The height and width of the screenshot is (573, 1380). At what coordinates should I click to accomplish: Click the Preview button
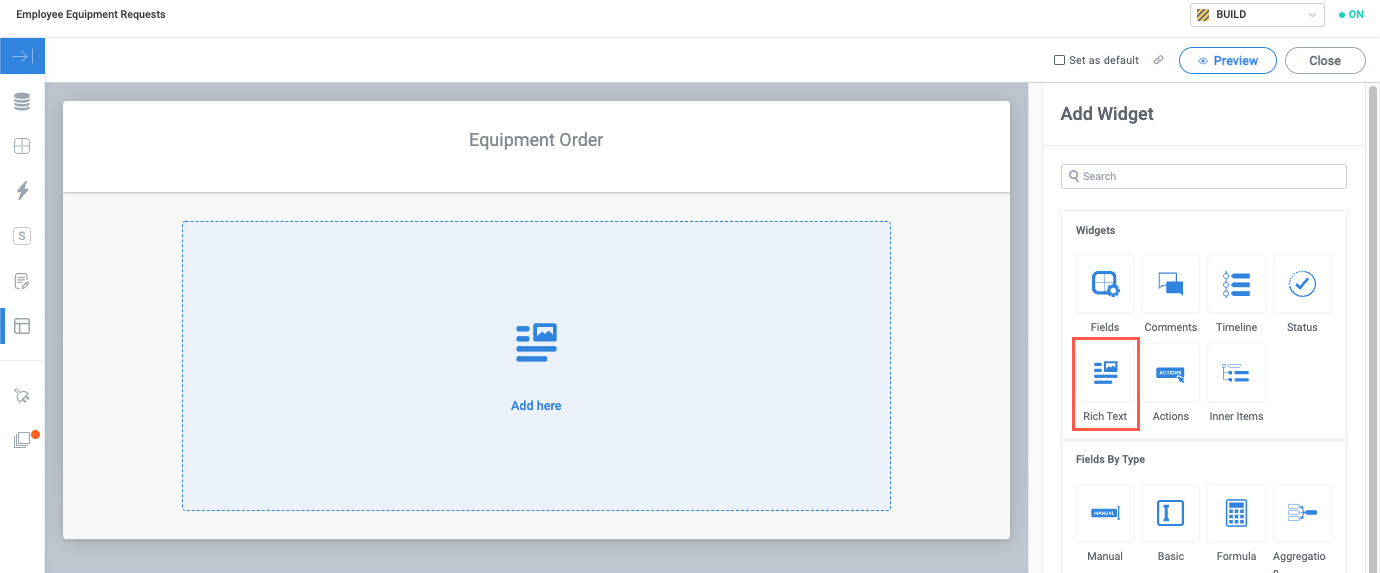1227,61
